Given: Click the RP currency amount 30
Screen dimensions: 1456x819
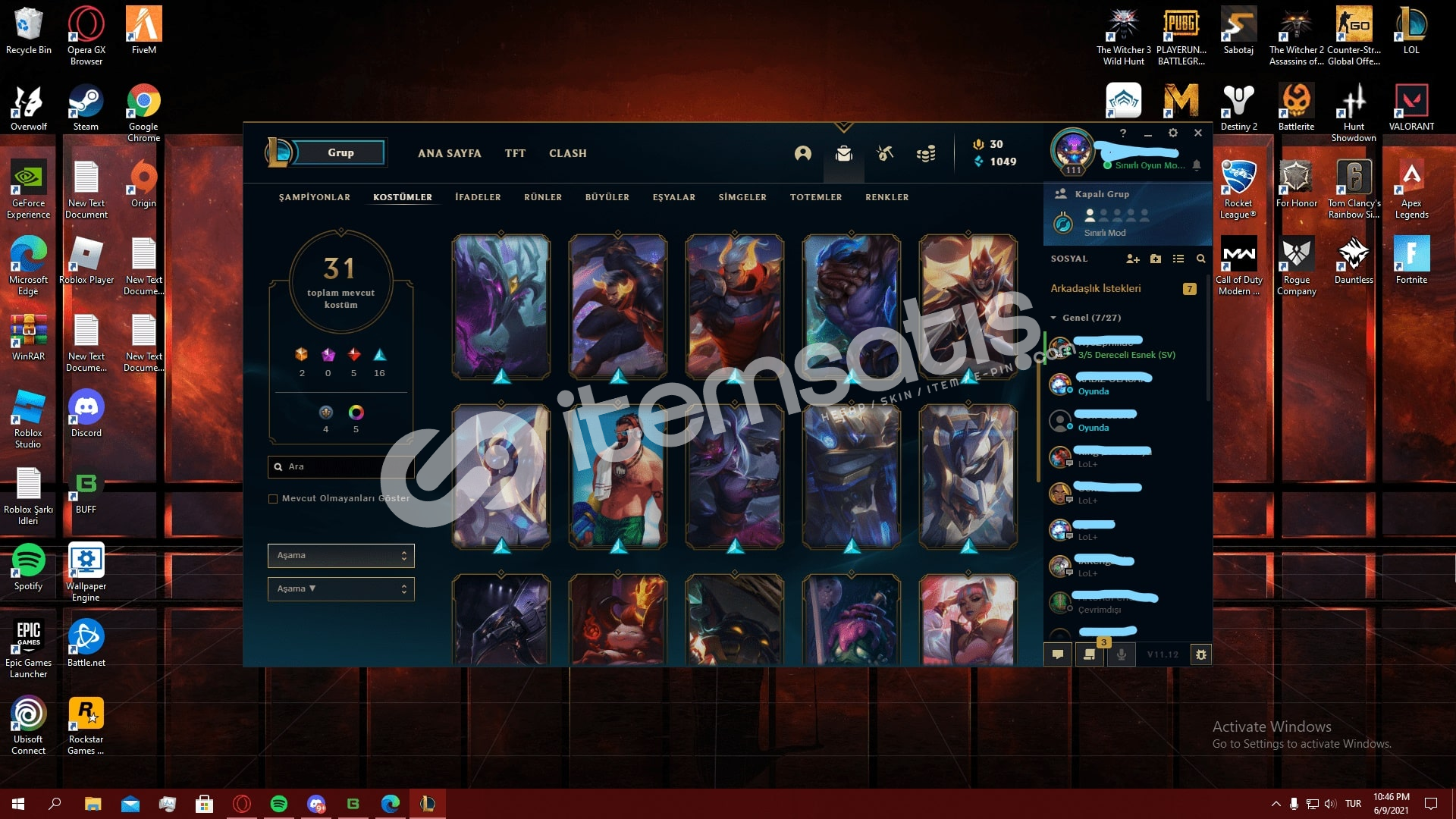Looking at the screenshot, I should point(988,144).
